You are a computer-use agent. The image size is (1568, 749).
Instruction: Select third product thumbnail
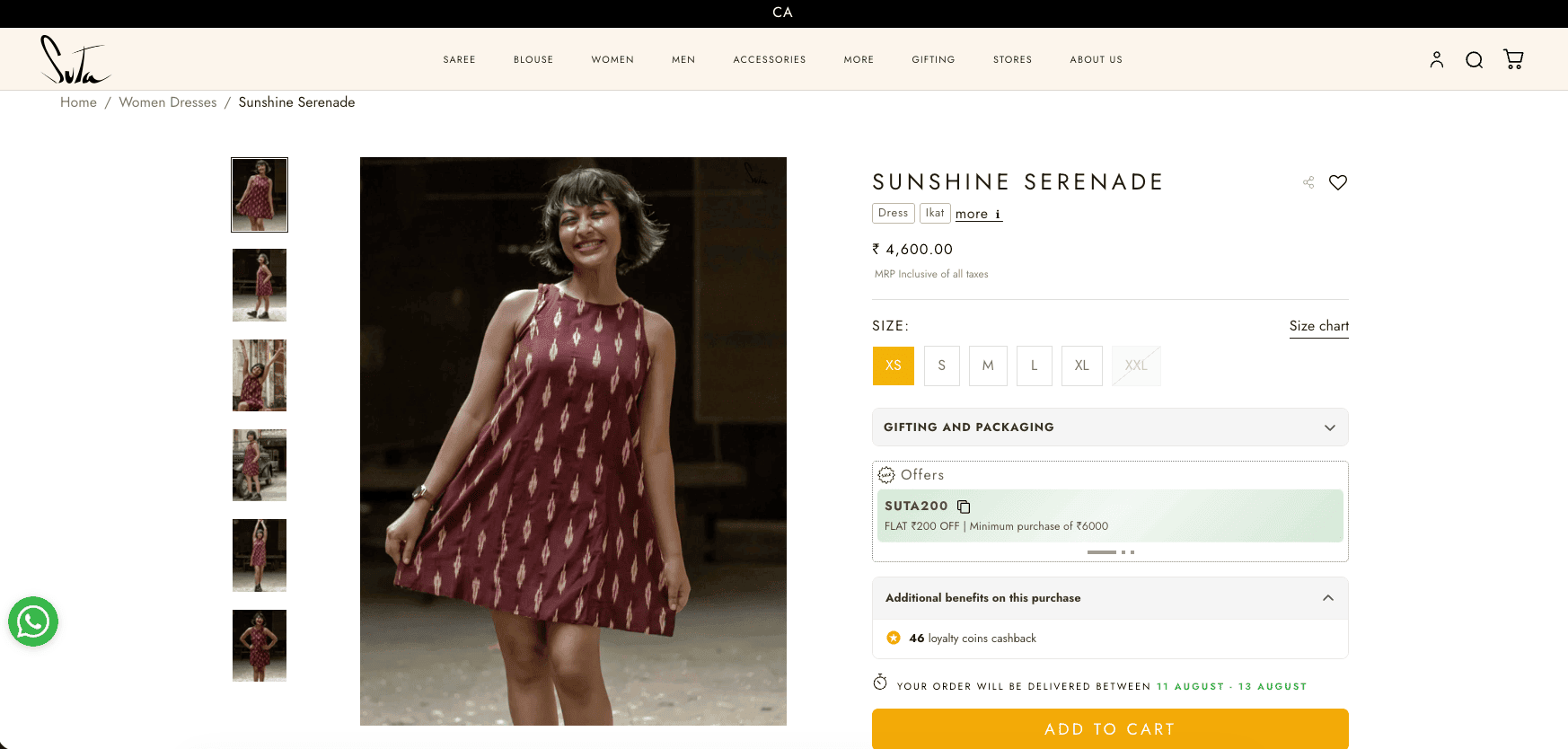click(x=260, y=375)
